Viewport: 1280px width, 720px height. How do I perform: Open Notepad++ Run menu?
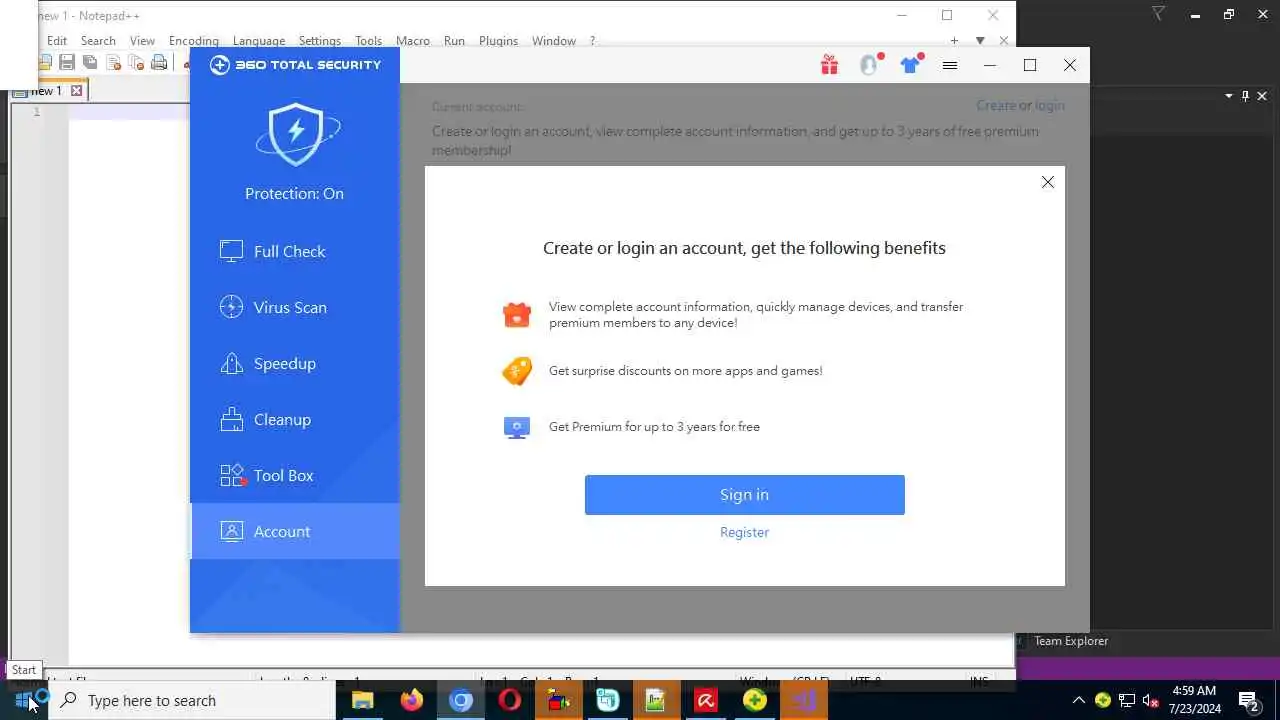(454, 41)
